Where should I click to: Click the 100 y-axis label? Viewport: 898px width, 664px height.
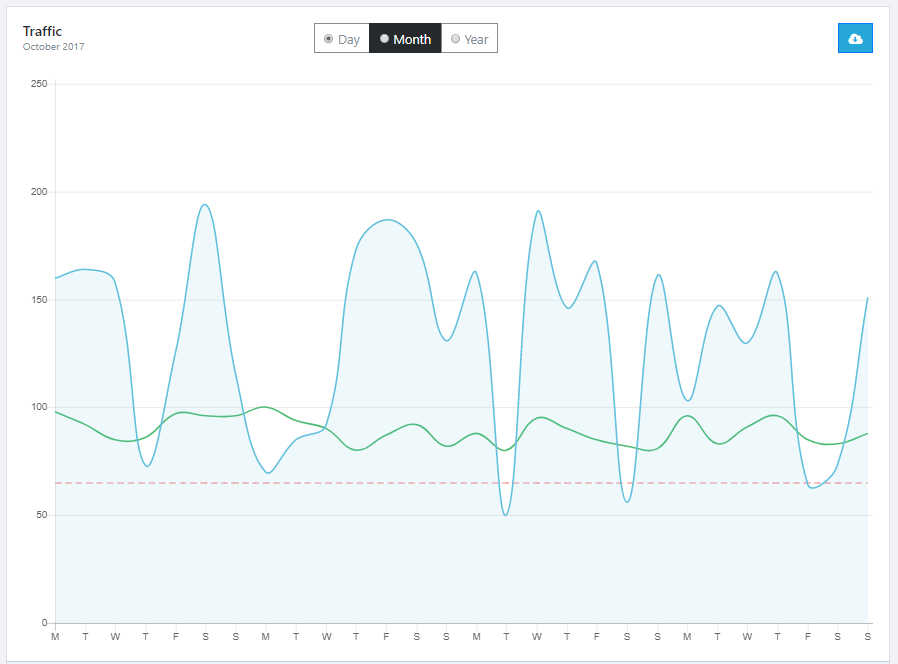[x=39, y=407]
